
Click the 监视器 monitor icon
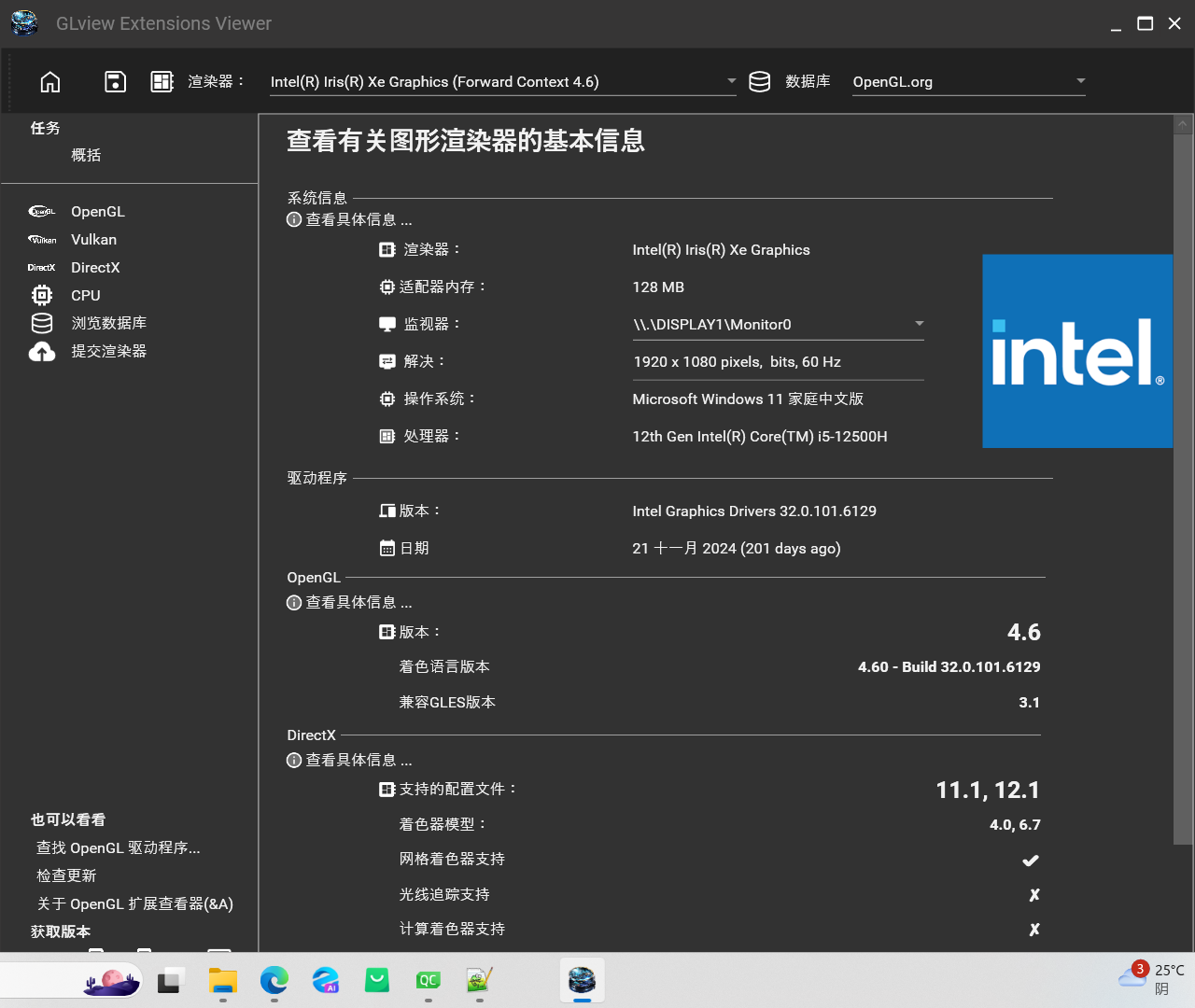[x=387, y=325]
